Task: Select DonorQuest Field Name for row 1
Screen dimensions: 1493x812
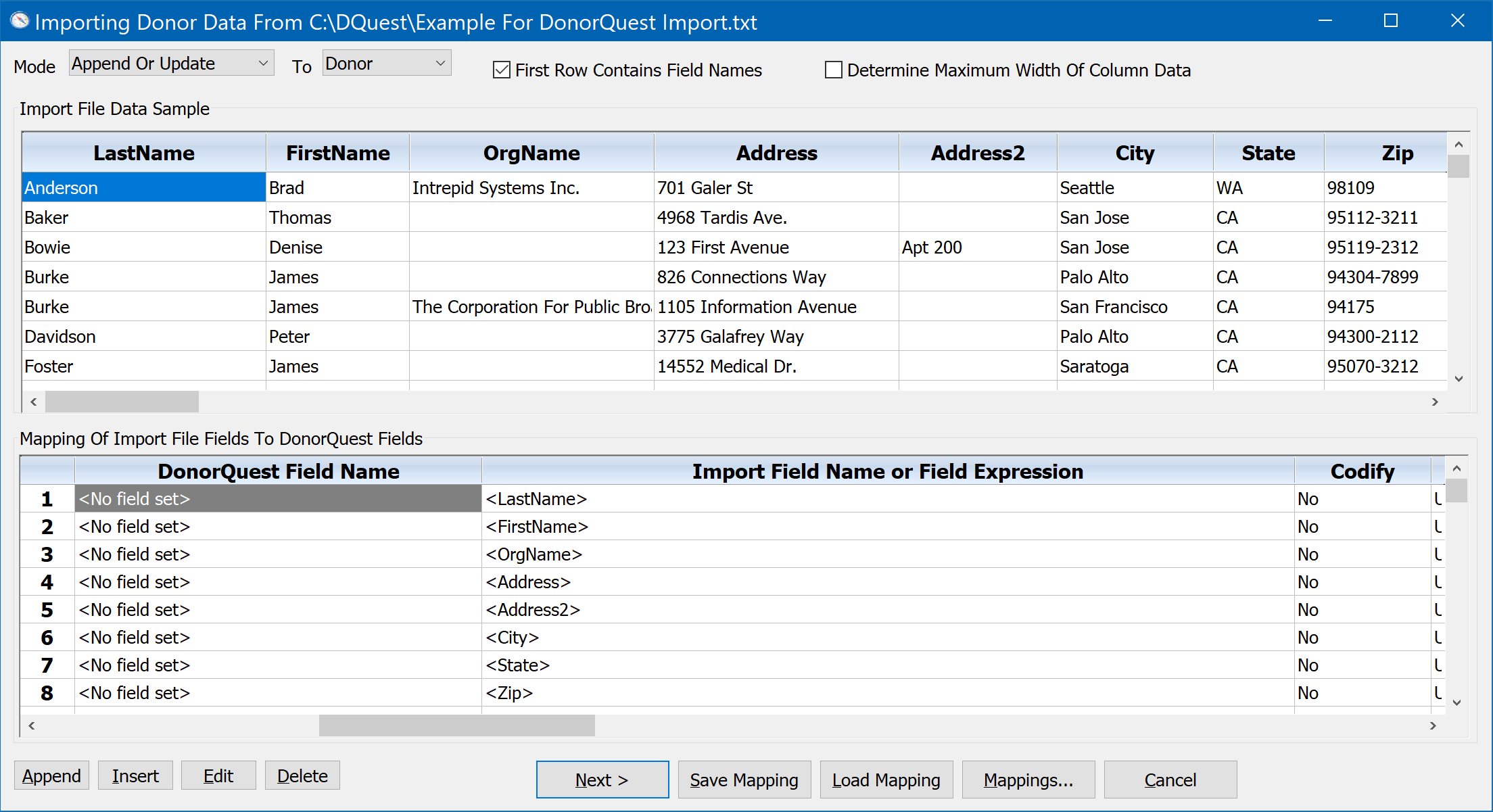Action: pos(279,497)
